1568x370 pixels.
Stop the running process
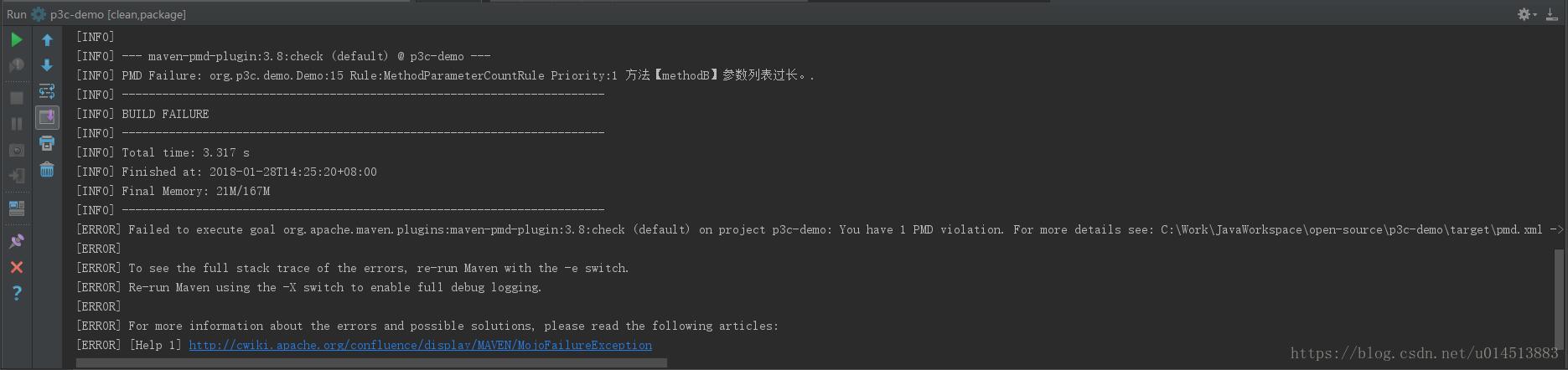tap(16, 98)
